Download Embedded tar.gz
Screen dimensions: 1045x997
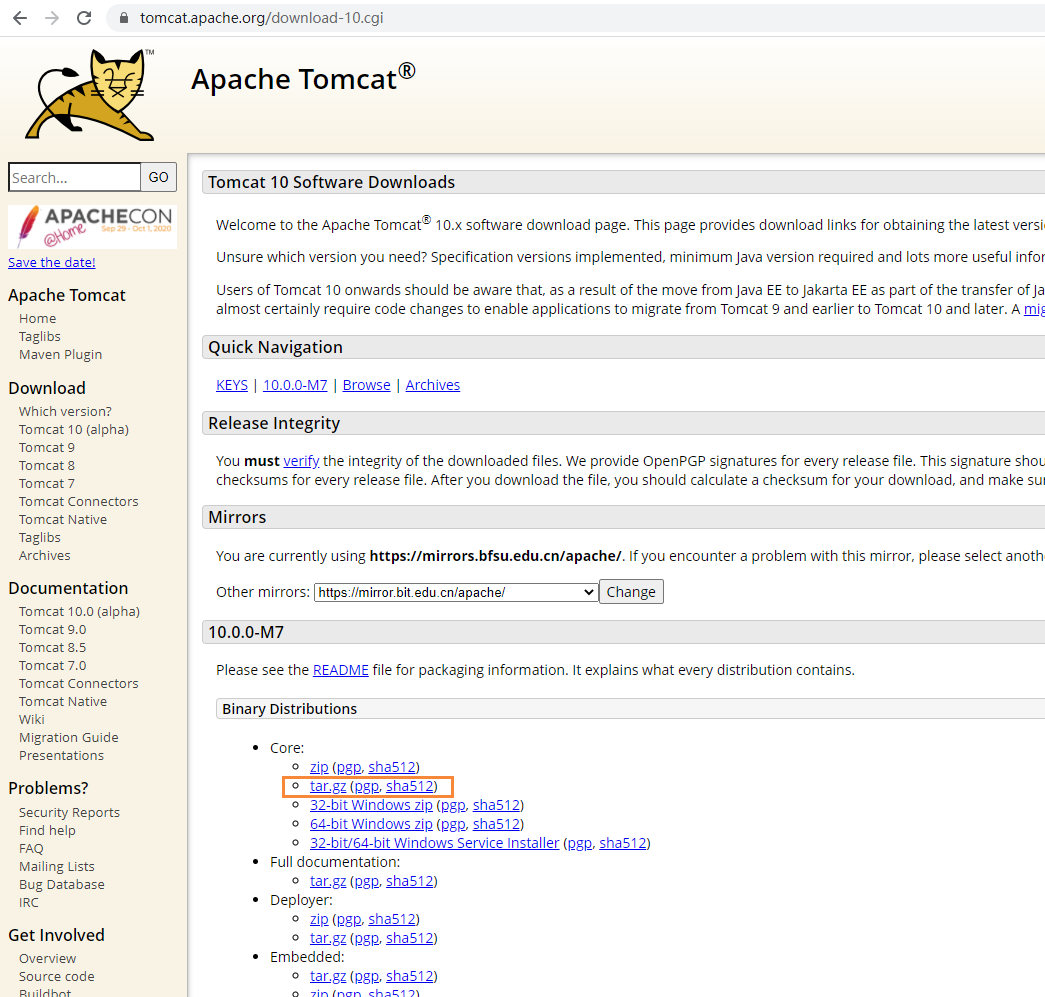pos(328,976)
